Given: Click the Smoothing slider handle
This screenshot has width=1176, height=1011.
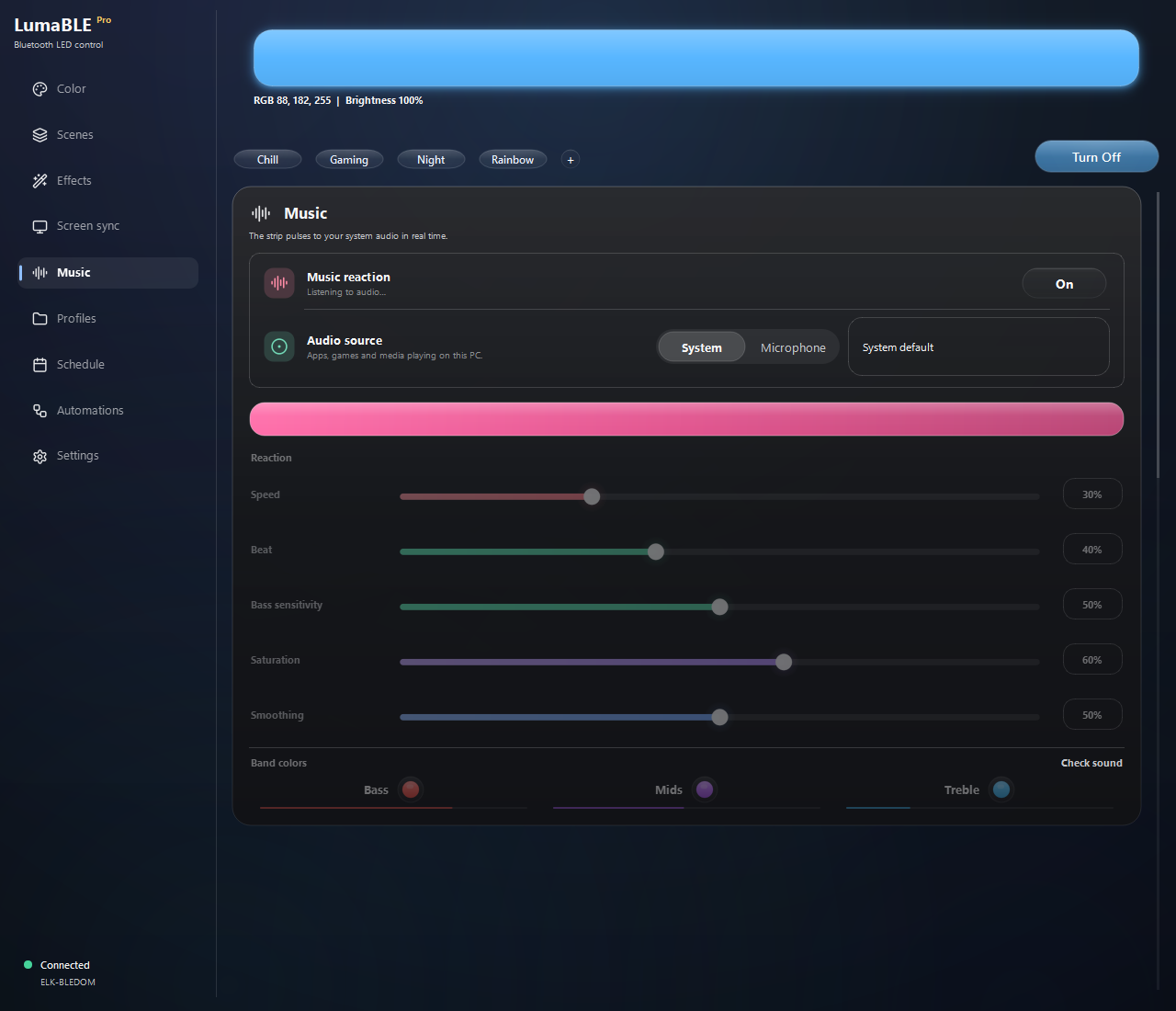Looking at the screenshot, I should pos(719,717).
